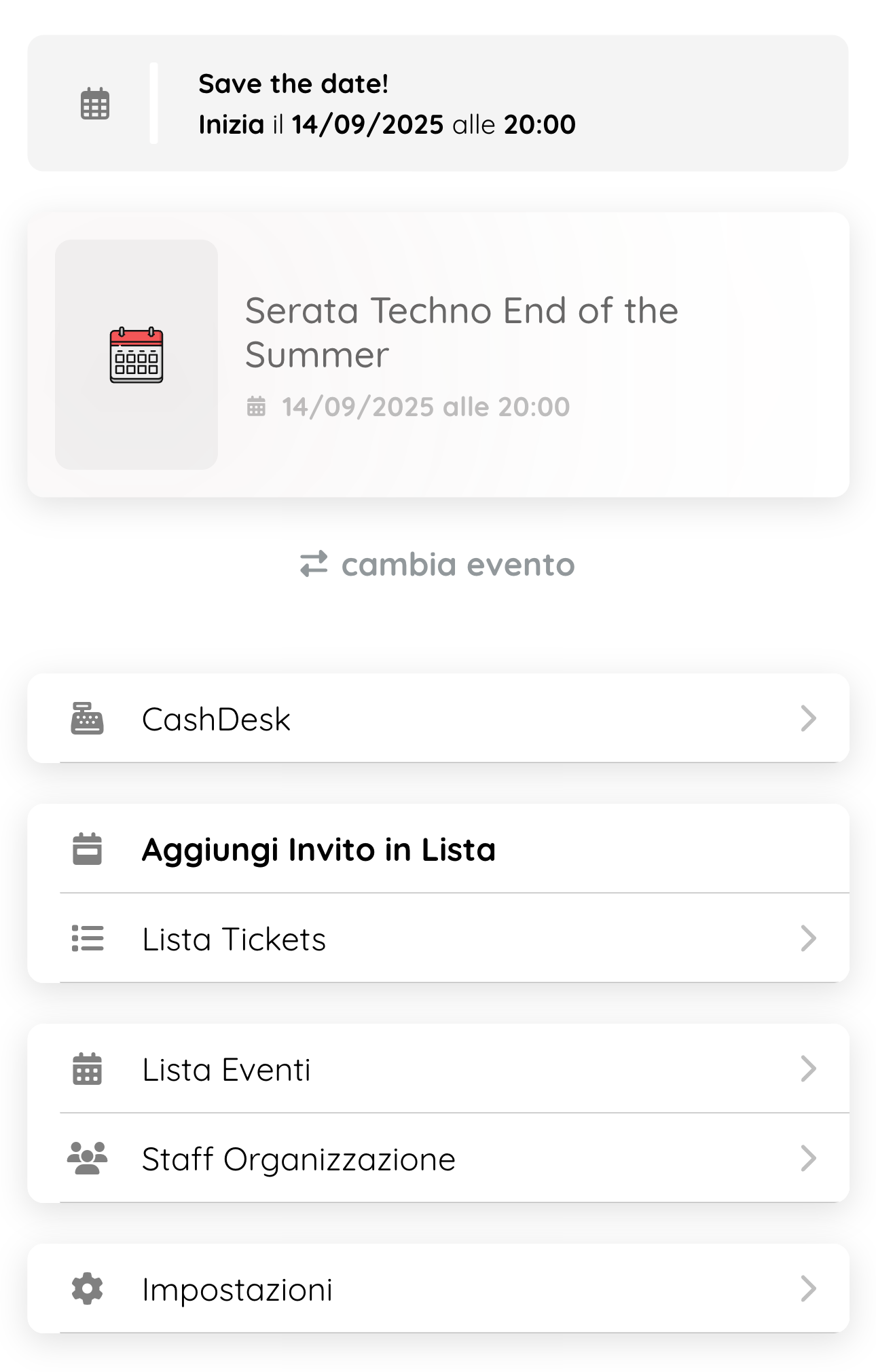Viewport: 876px width, 1372px height.
Task: Select the CashDesk menu entry
Action: [x=216, y=720]
